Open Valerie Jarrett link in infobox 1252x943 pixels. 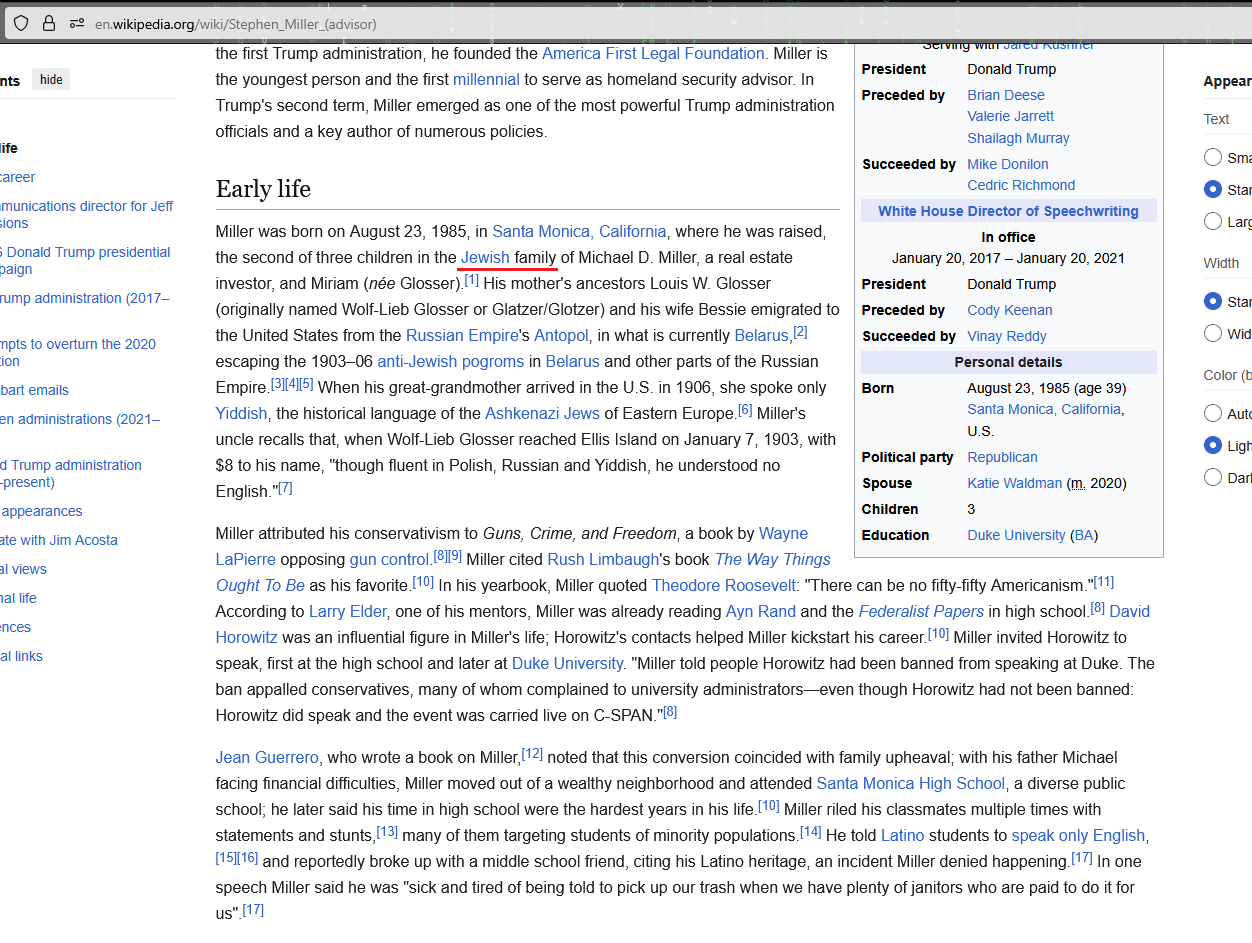(1010, 116)
